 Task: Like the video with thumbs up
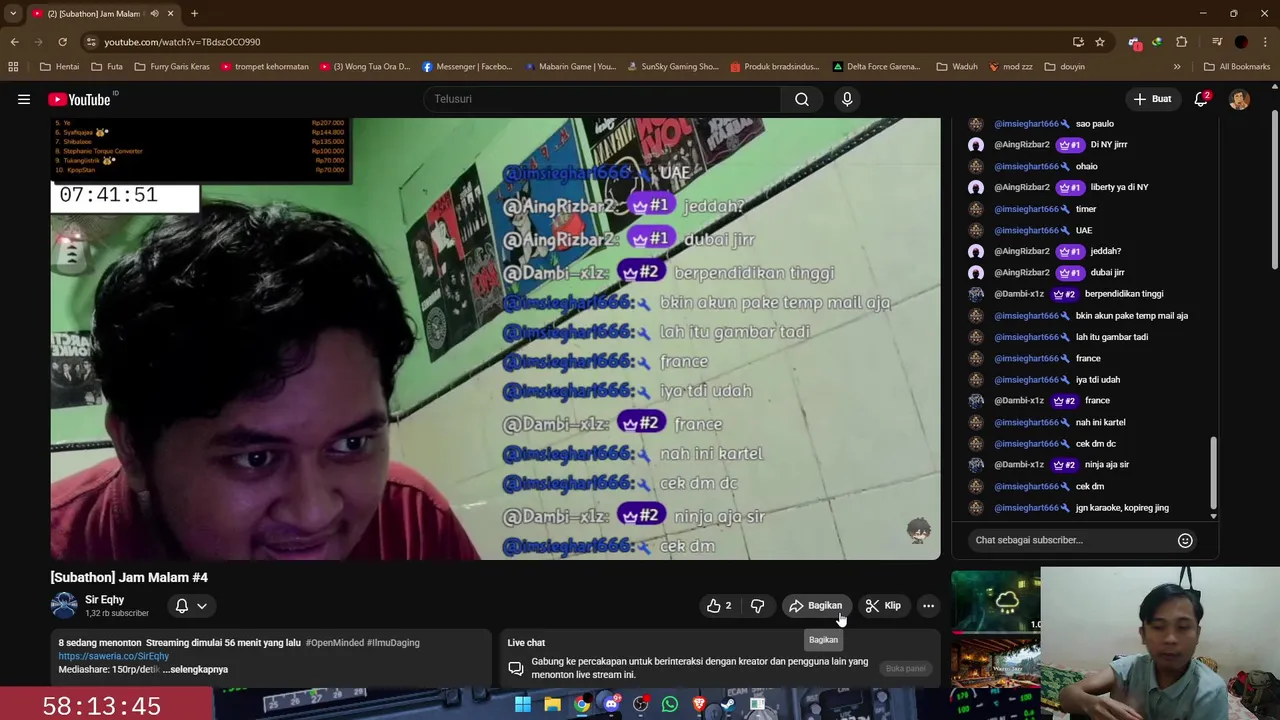coord(719,606)
